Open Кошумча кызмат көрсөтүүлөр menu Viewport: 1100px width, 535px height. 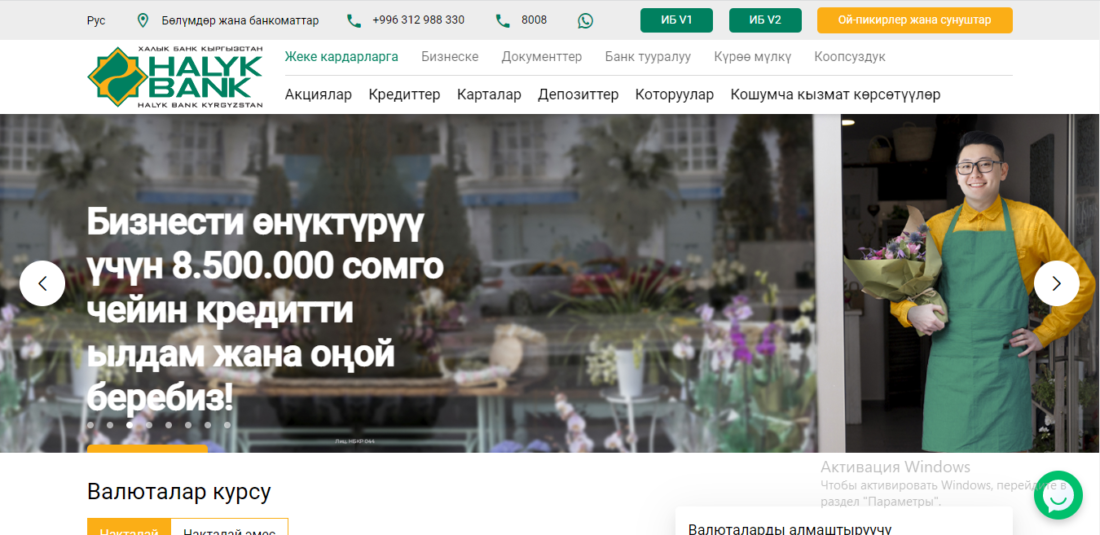(836, 95)
